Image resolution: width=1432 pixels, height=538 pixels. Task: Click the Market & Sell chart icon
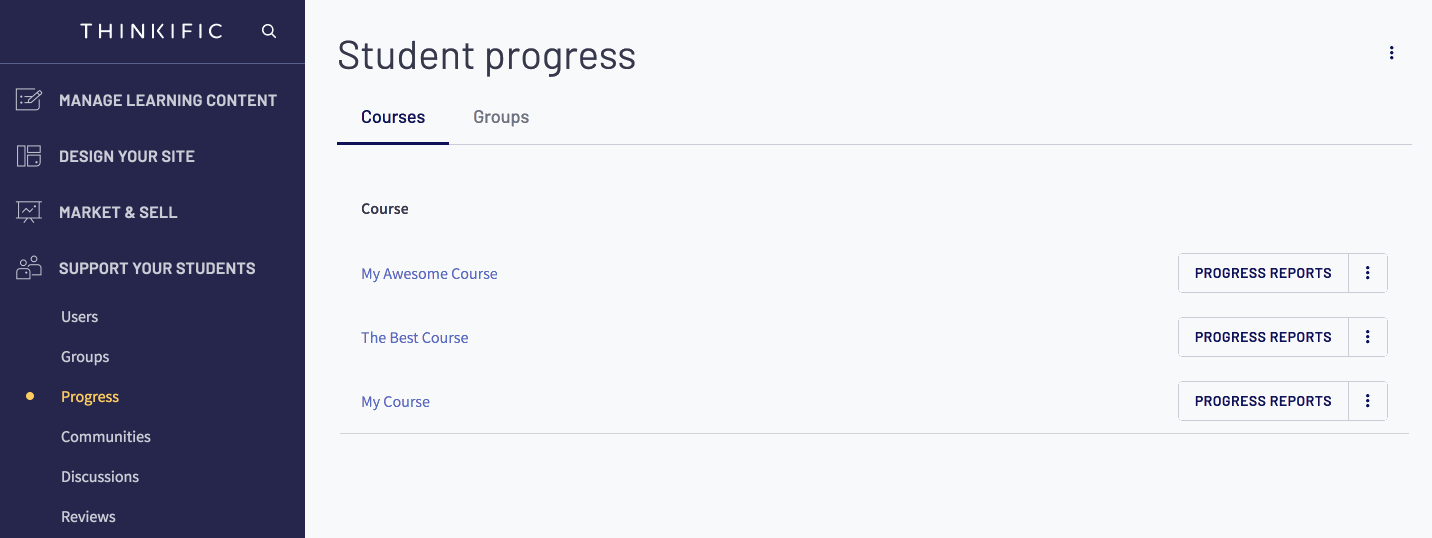click(x=29, y=212)
